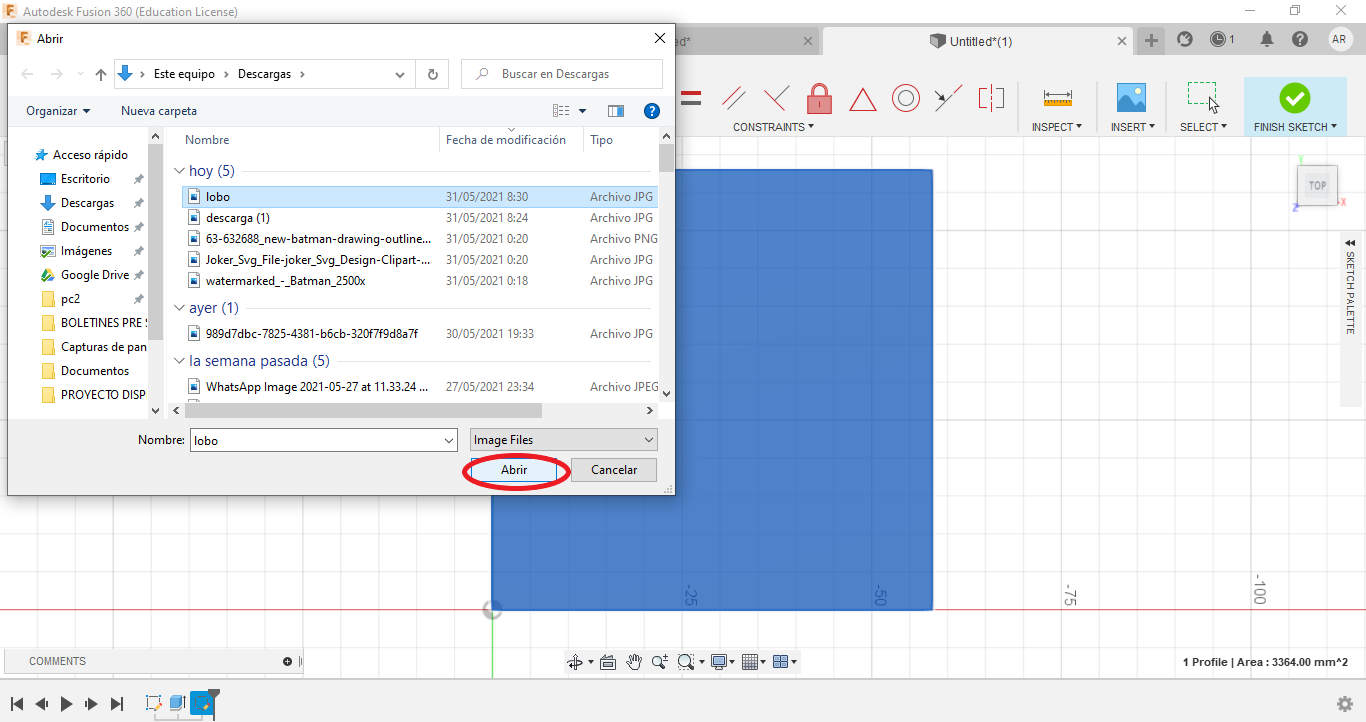Viewport: 1366px width, 722px height.
Task: Open the INSERT dropdown menu
Action: point(1133,127)
